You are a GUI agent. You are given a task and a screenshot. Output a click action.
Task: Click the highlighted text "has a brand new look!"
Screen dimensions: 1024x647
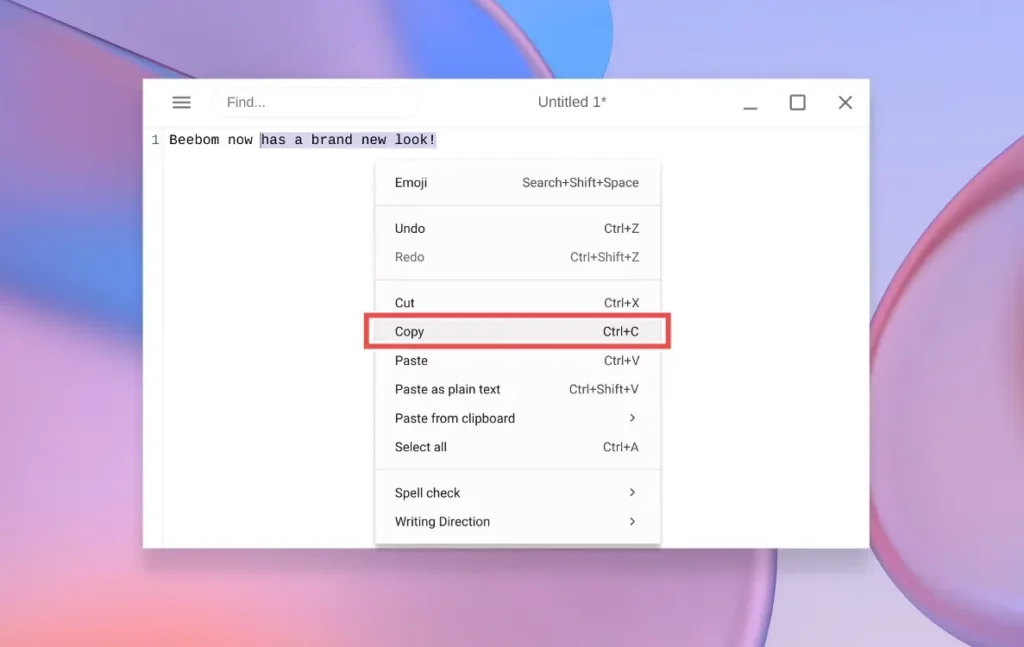(348, 140)
